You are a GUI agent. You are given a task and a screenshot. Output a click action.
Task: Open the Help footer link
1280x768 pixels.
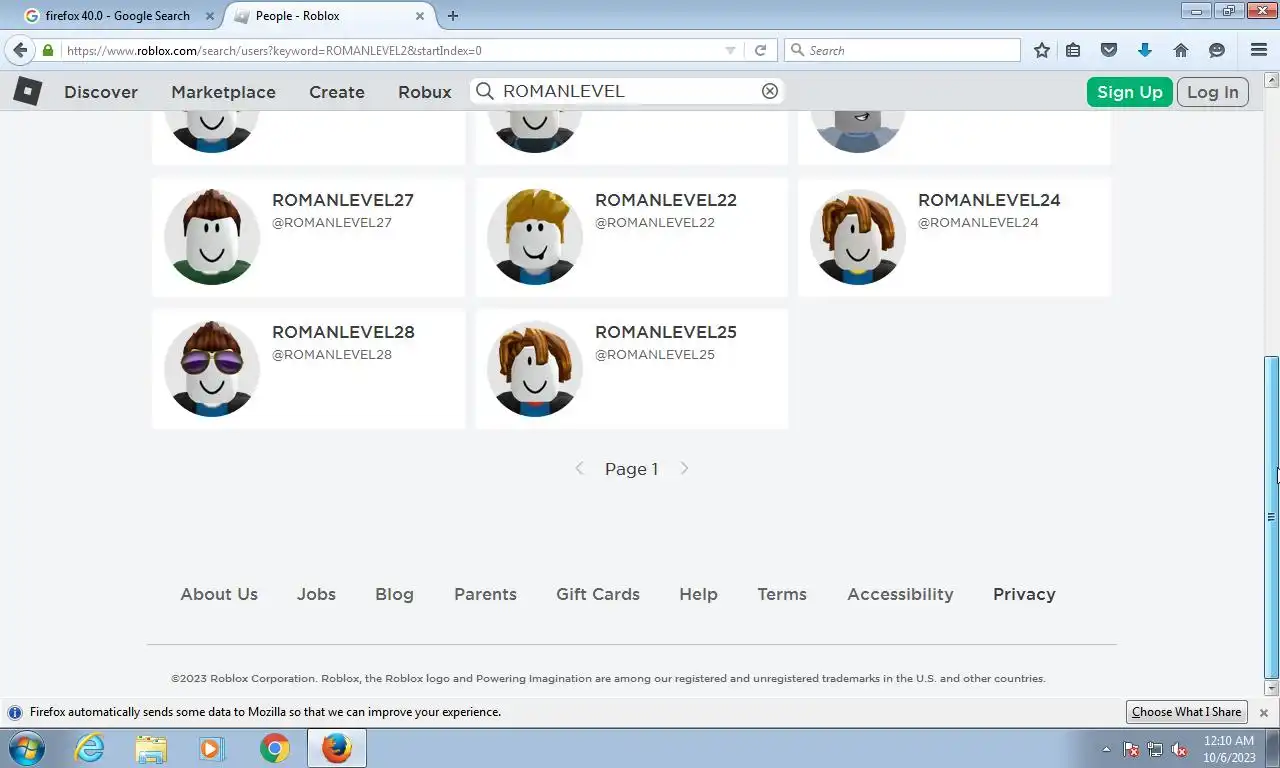698,594
